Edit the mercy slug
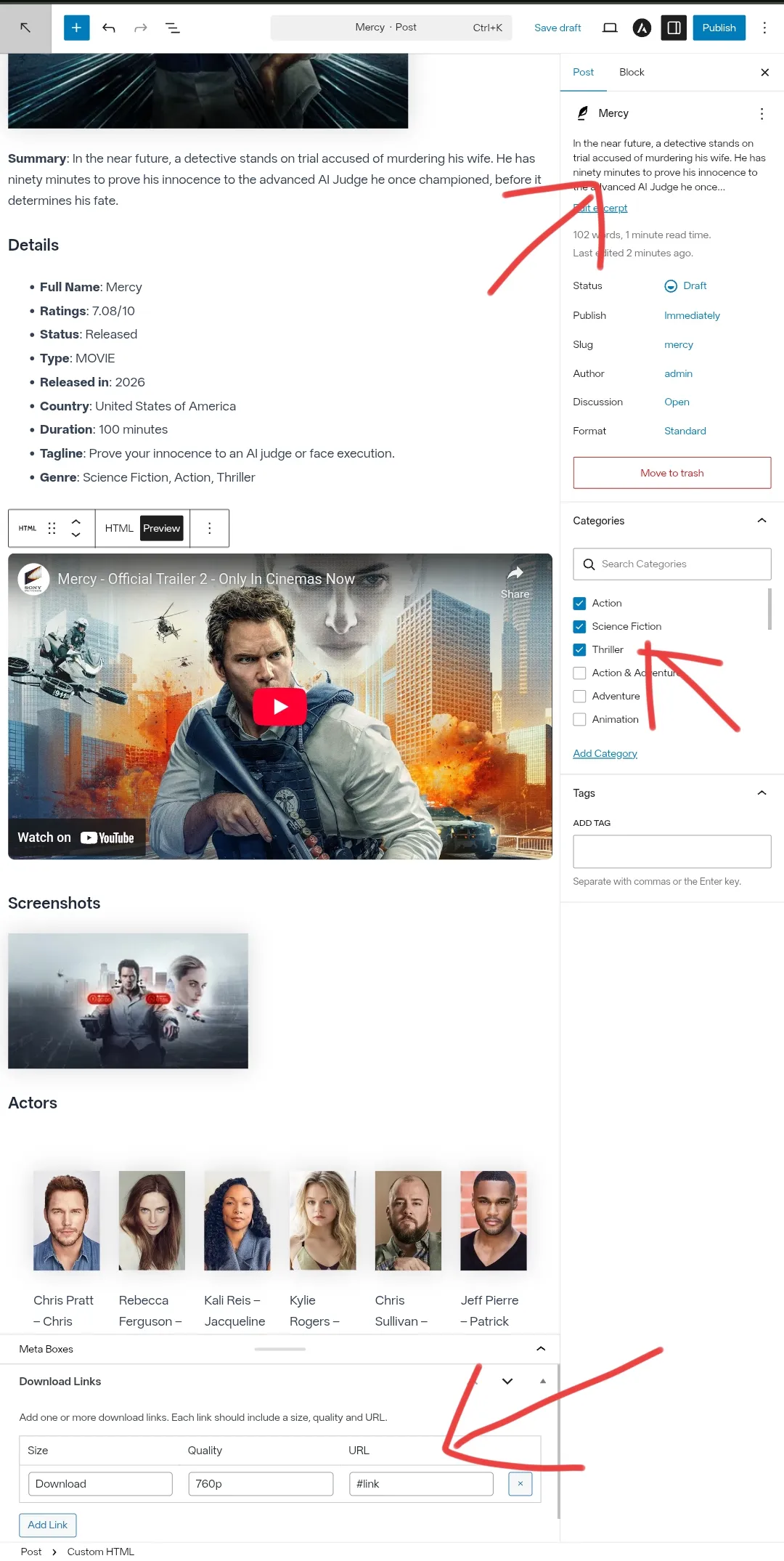Viewport: 784px width, 1561px height. tap(679, 344)
